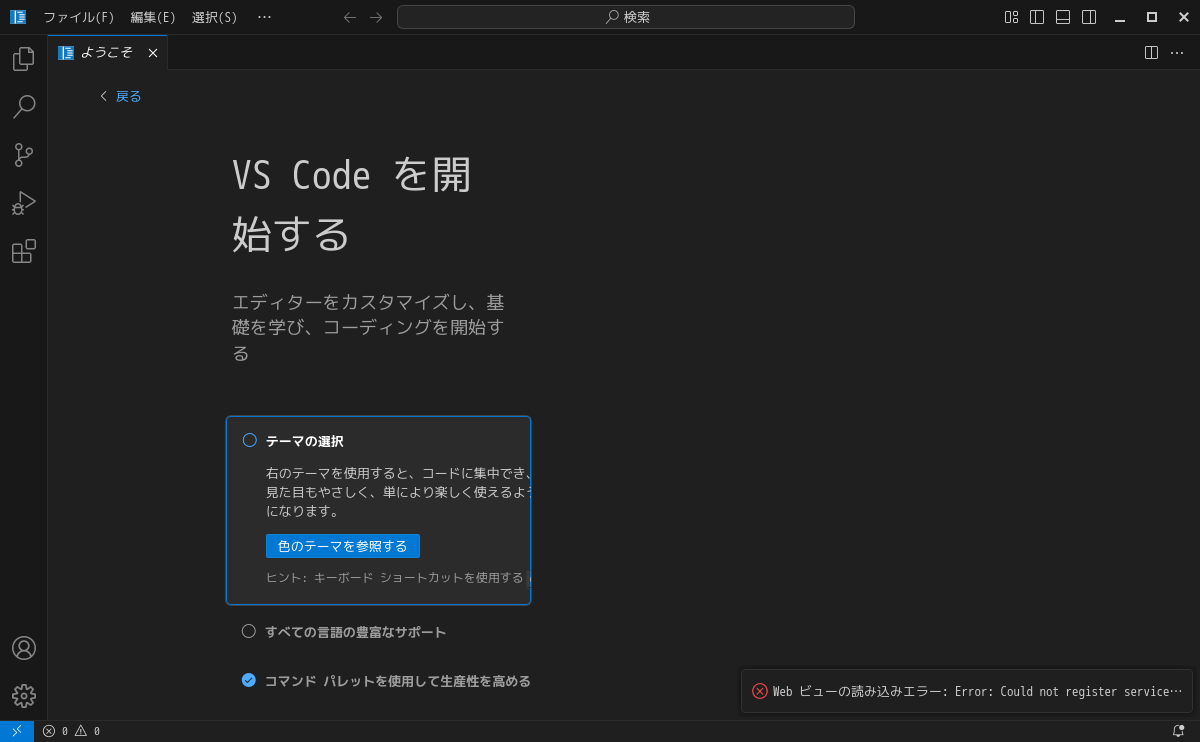1200x742 pixels.
Task: Open the Extensions view
Action: coord(24,251)
